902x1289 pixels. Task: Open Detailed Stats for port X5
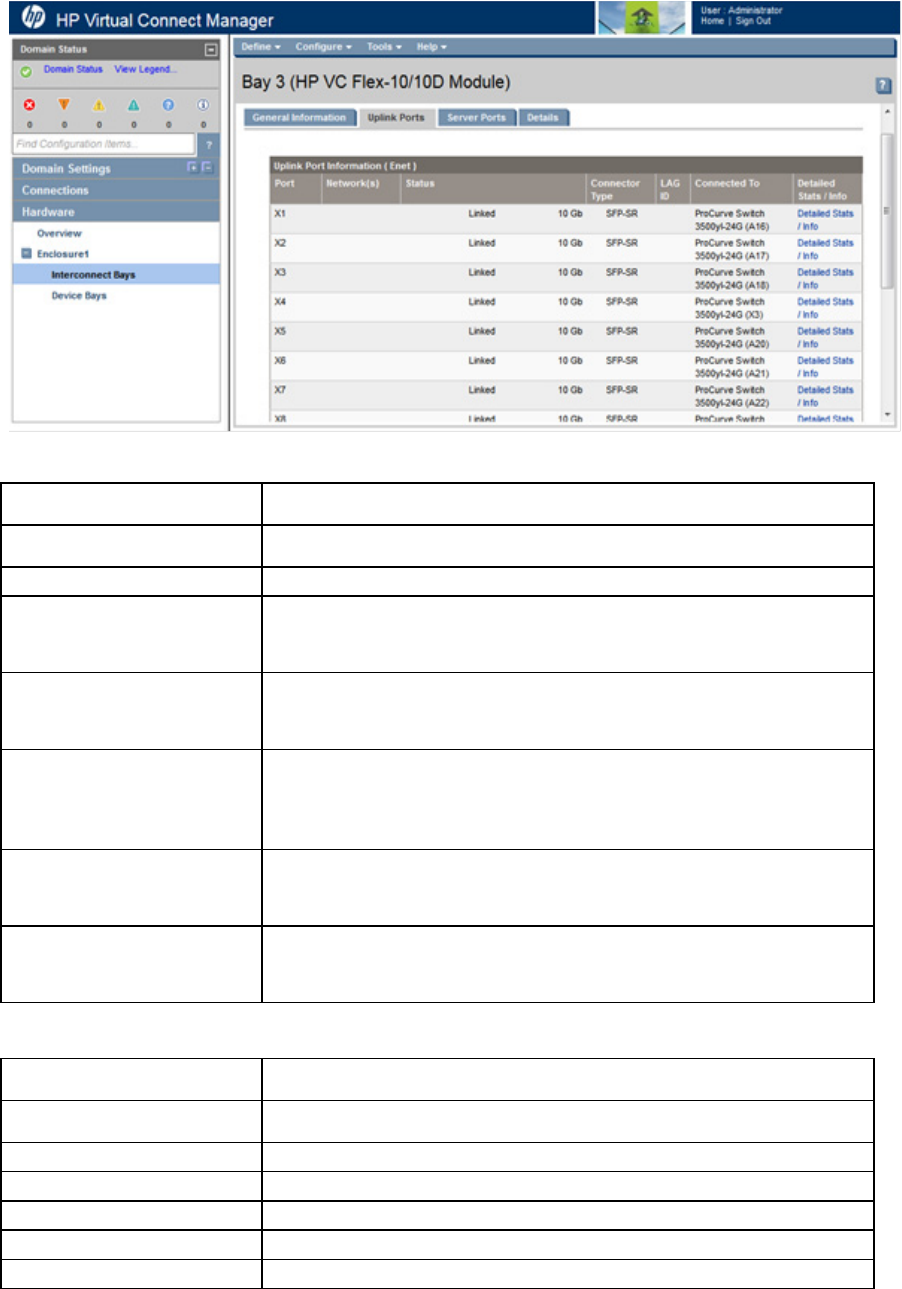tap(825, 337)
